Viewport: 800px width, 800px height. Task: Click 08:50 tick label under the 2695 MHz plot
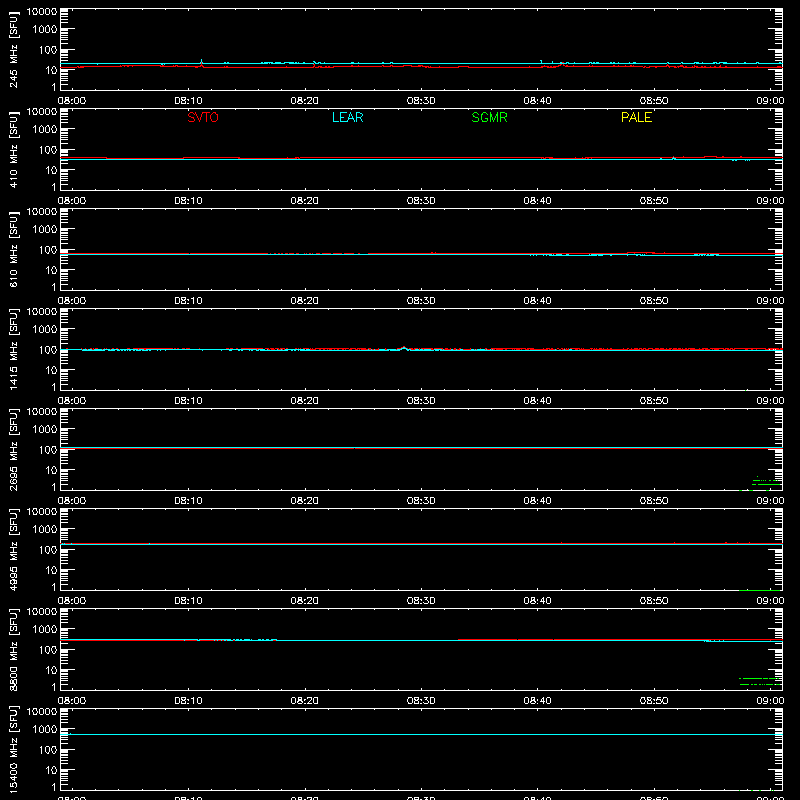(654, 501)
